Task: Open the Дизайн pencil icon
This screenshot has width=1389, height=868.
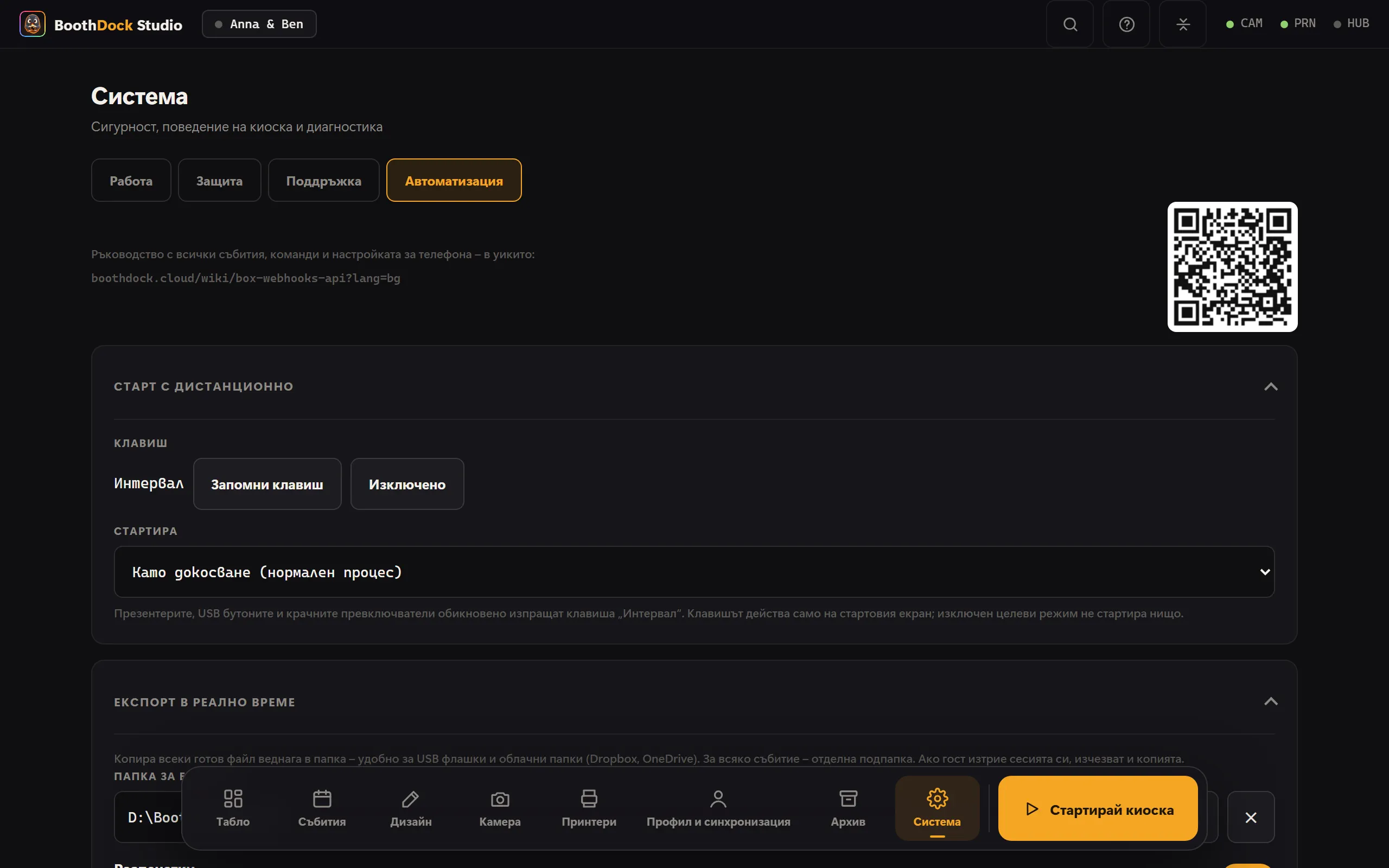Action: (411, 798)
